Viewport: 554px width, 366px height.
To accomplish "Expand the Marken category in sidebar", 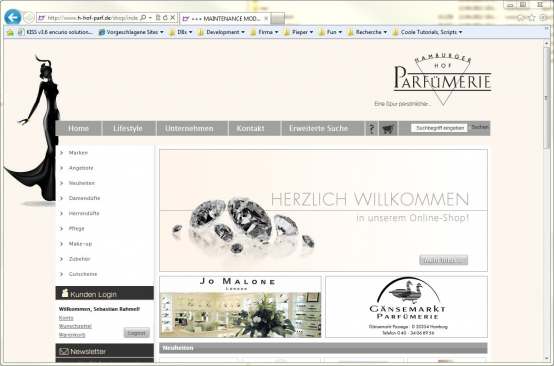I will (x=78, y=153).
